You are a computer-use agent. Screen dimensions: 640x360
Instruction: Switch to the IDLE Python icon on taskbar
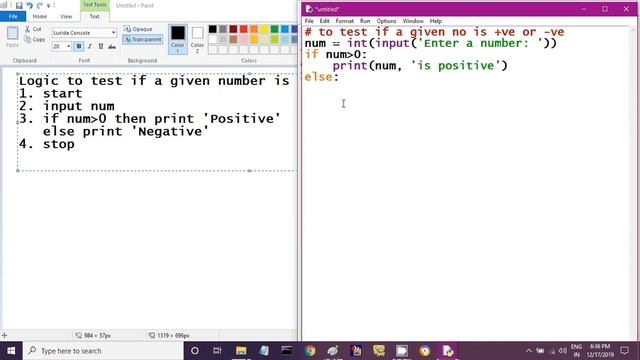pyautogui.click(x=447, y=351)
